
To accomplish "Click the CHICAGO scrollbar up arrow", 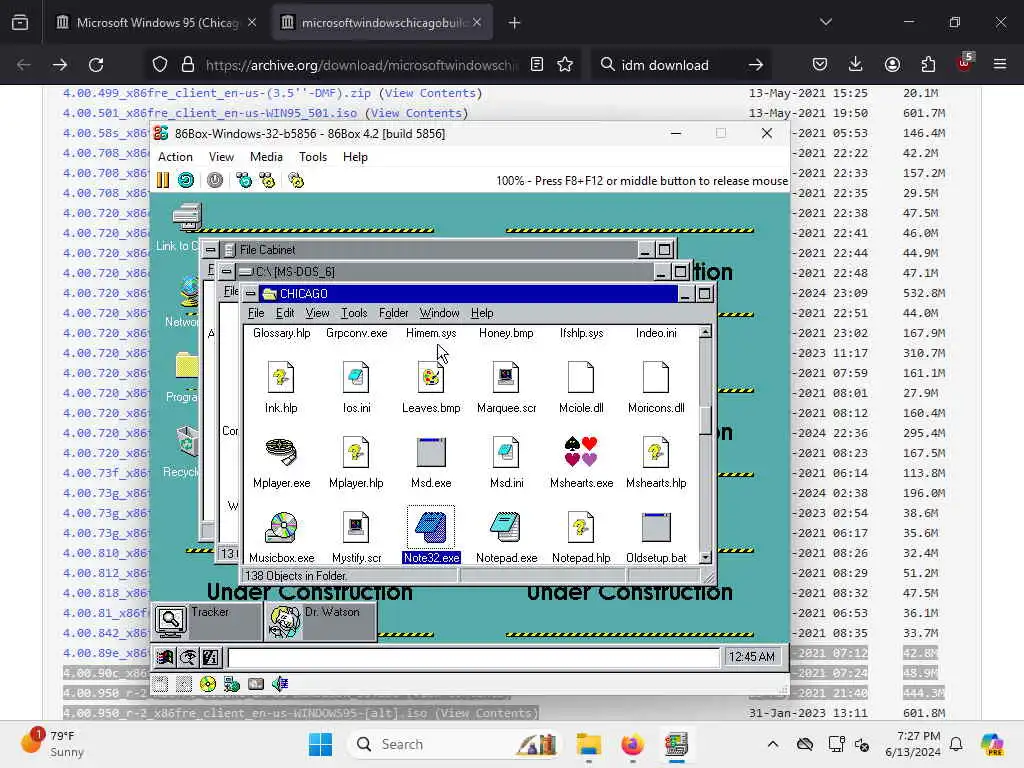I will tap(705, 332).
